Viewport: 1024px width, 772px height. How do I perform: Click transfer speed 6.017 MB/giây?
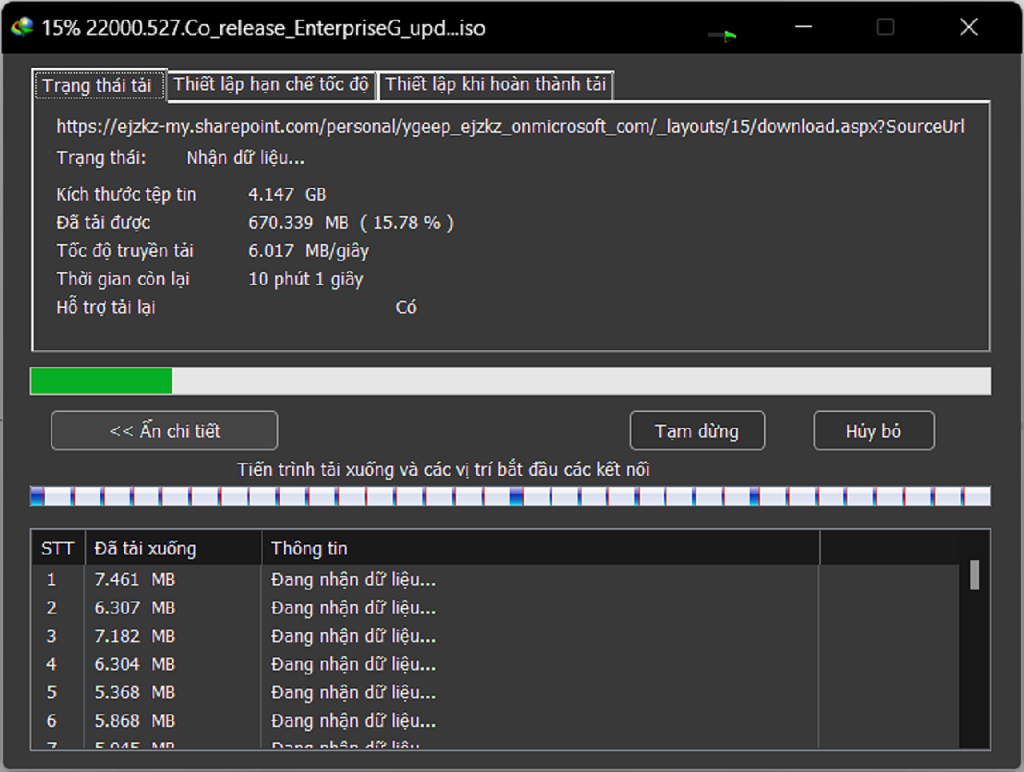tap(308, 251)
